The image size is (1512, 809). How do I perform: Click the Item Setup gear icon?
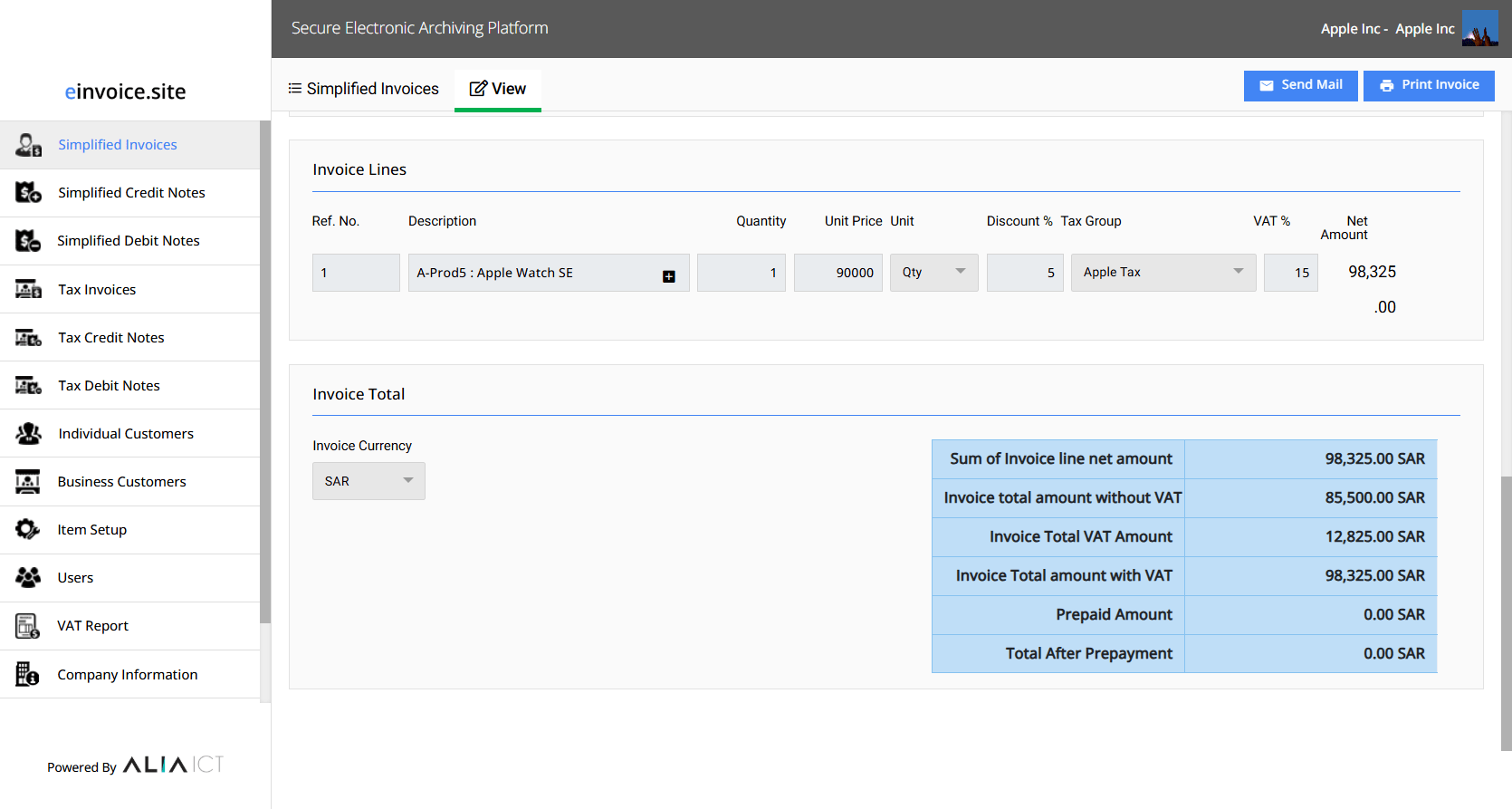[28, 530]
